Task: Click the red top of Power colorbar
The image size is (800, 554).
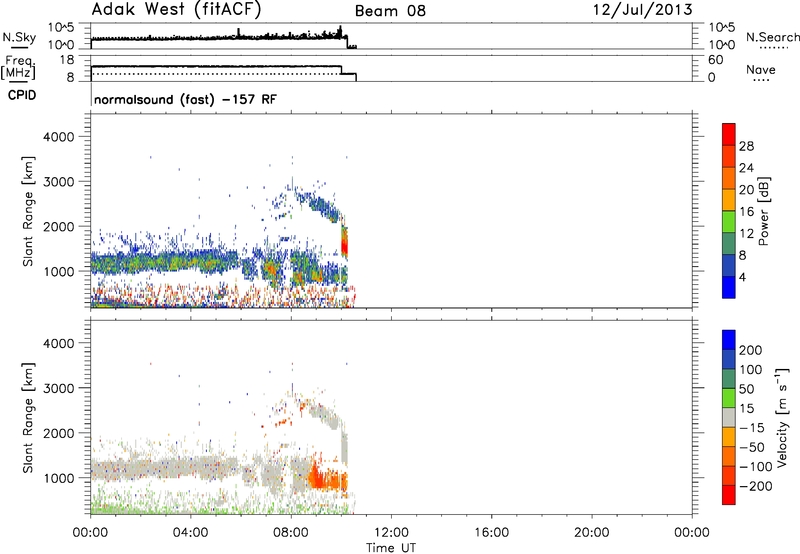Action: coord(729,134)
